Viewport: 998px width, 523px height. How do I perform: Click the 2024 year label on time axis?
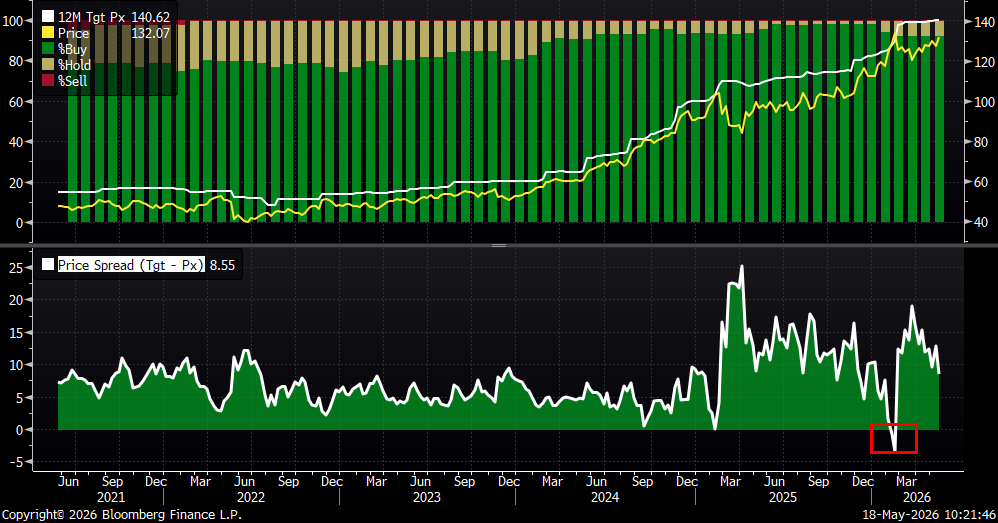coord(605,498)
